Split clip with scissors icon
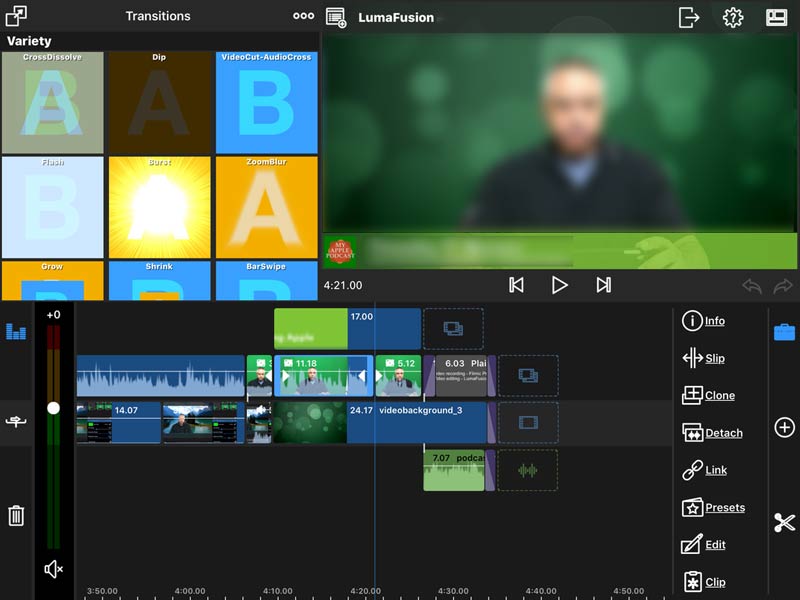The height and width of the screenshot is (600, 800). 784,522
